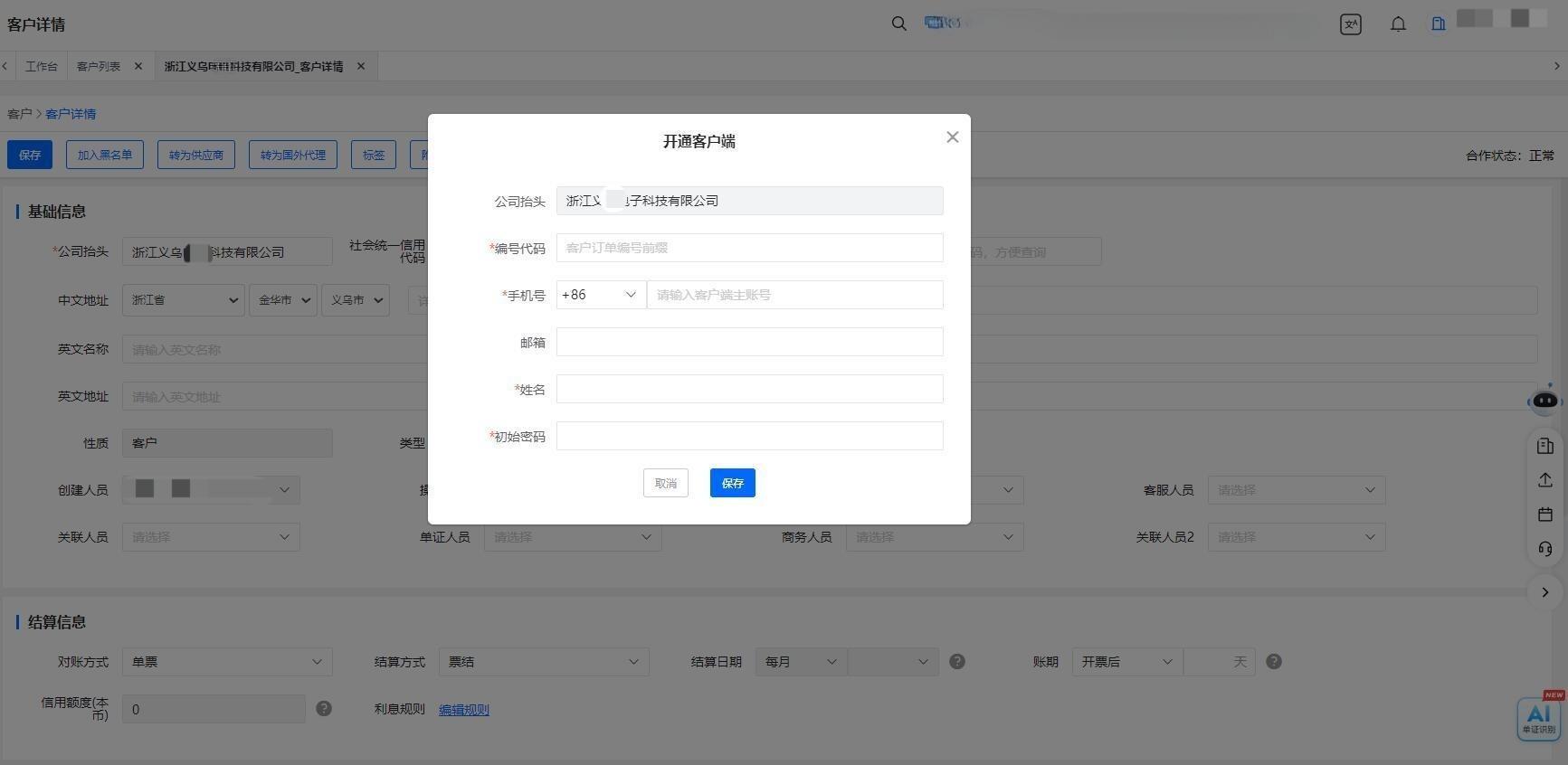Image resolution: width=1568 pixels, height=765 pixels.
Task: Open the AI 单证识别 button
Action: pos(1538,718)
